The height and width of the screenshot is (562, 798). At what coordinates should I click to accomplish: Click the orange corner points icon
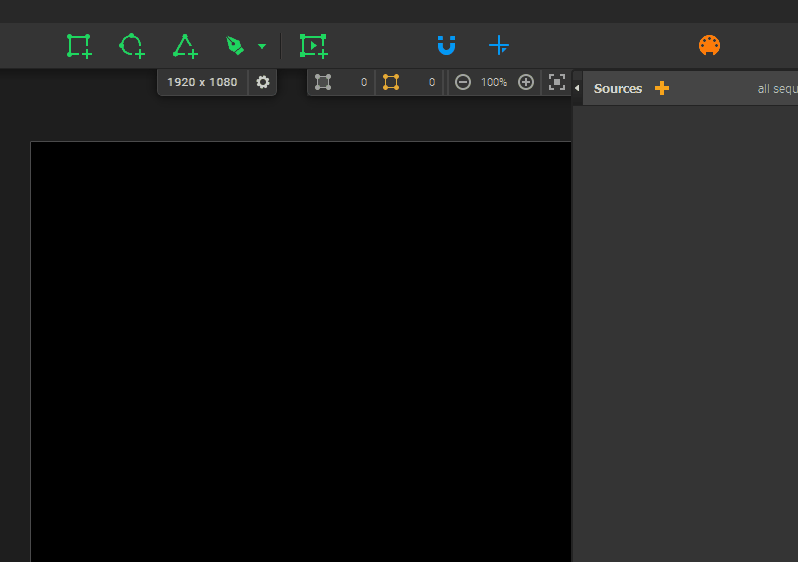pos(391,82)
